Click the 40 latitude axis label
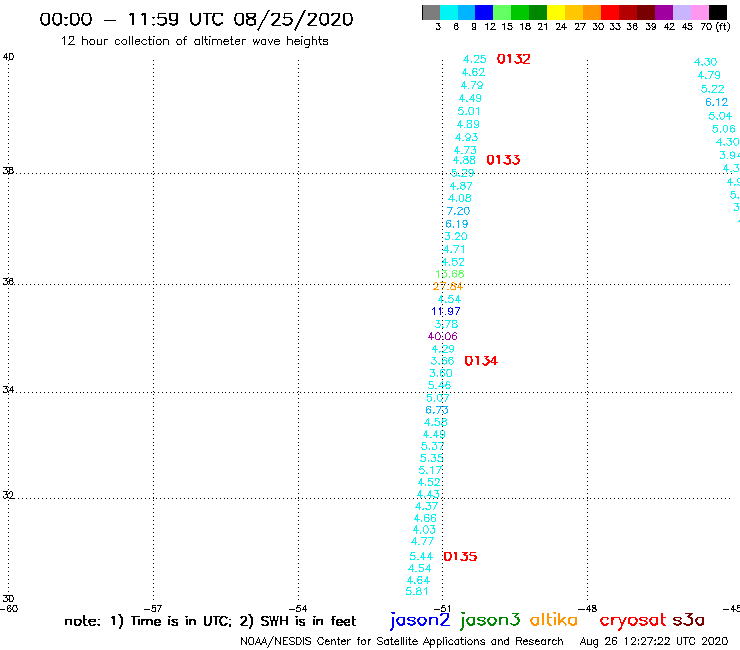Image resolution: width=740 pixels, height=650 pixels. pyautogui.click(x=8, y=57)
